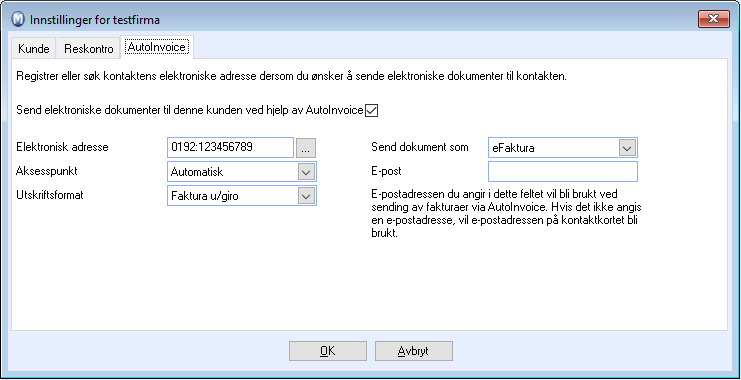
Task: Click the Elektronisk adresse label
Action: [x=62, y=147]
